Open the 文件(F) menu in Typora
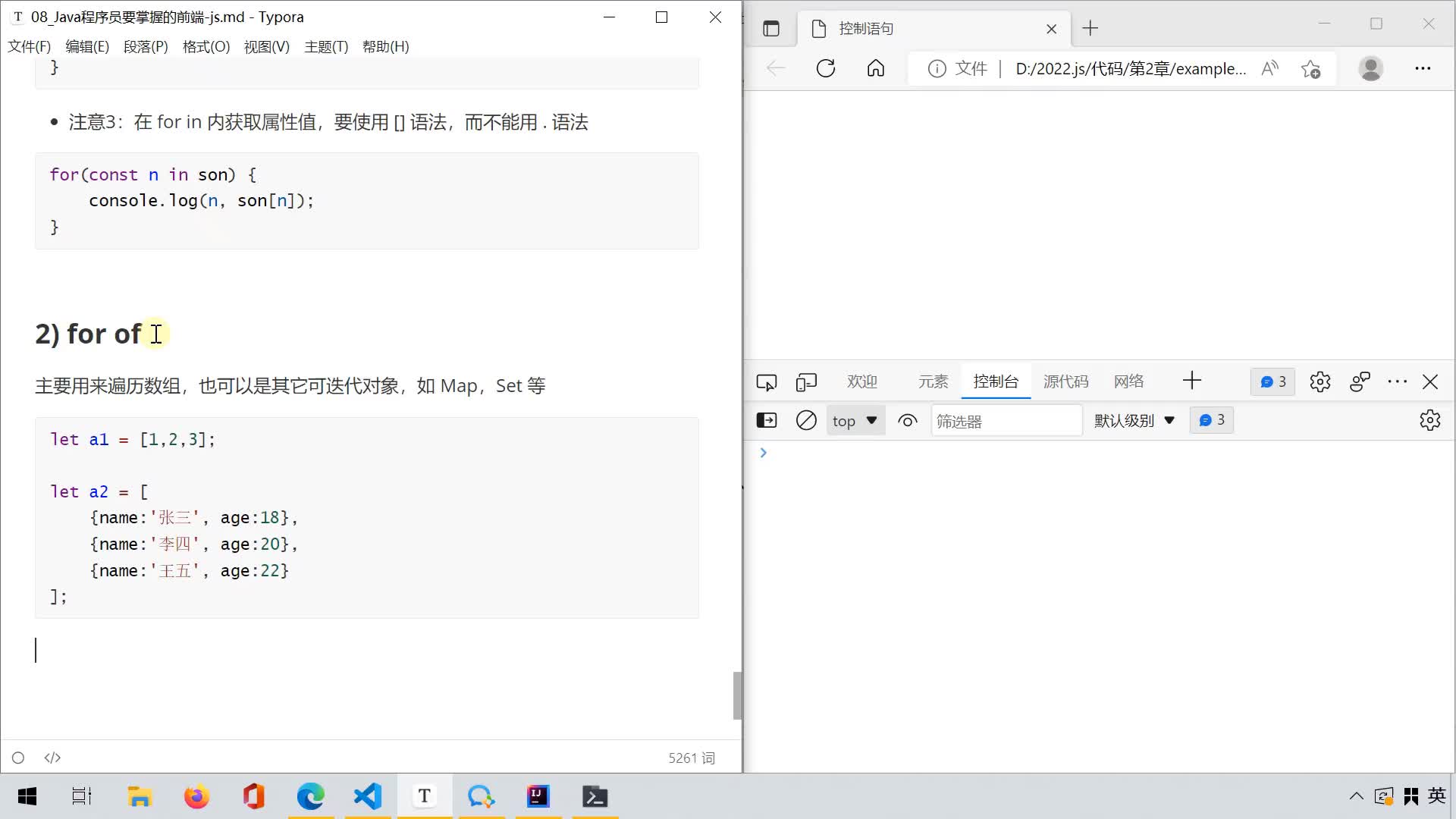1456x819 pixels. [x=29, y=47]
